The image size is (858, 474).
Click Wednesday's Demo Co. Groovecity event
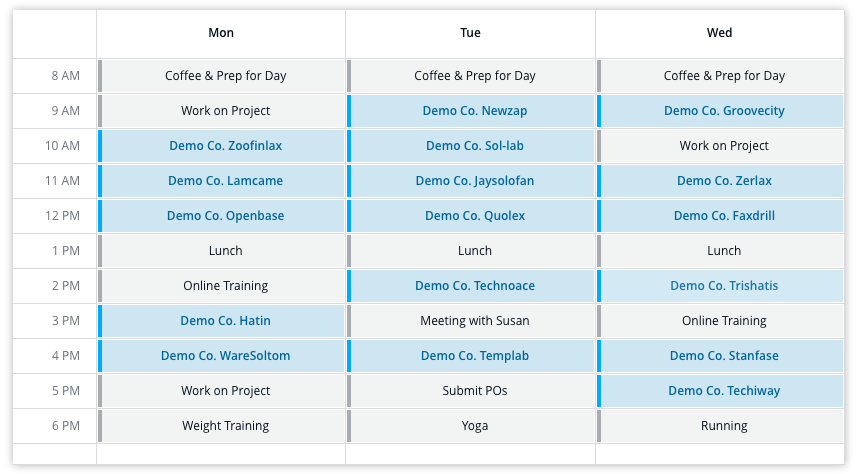[x=724, y=111]
